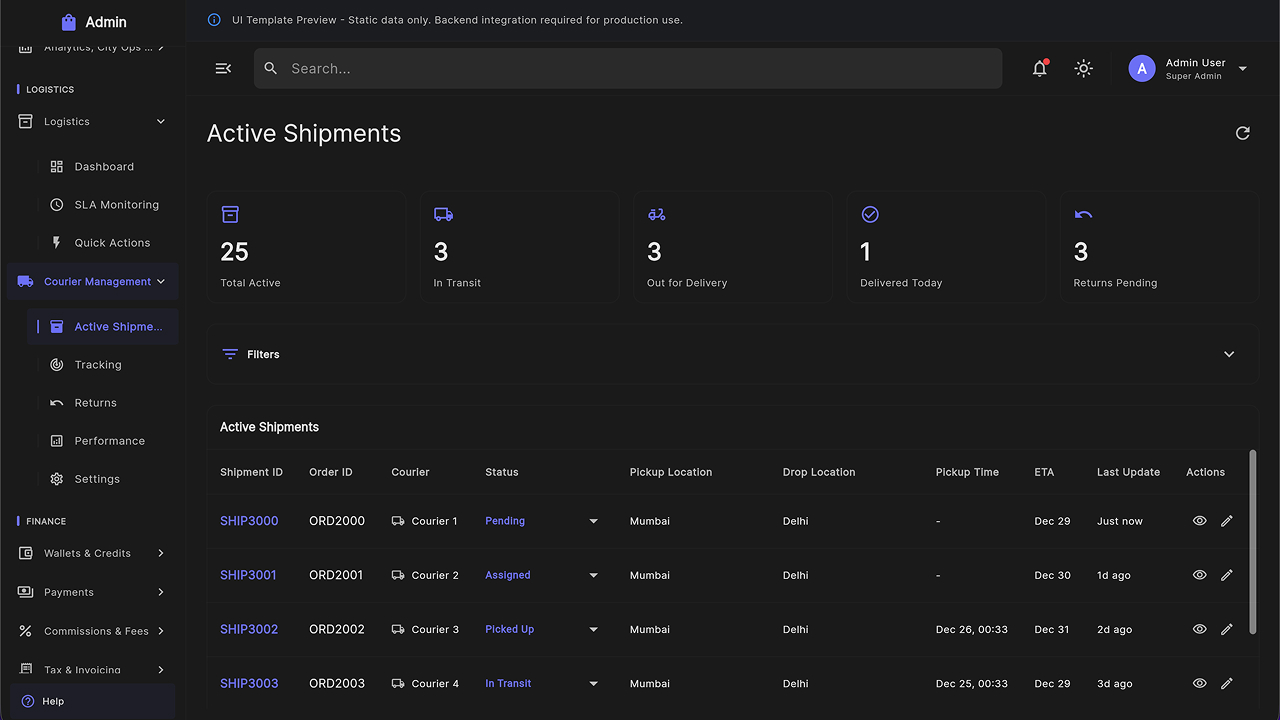Focus the Search input field
The width and height of the screenshot is (1280, 720).
click(x=628, y=68)
